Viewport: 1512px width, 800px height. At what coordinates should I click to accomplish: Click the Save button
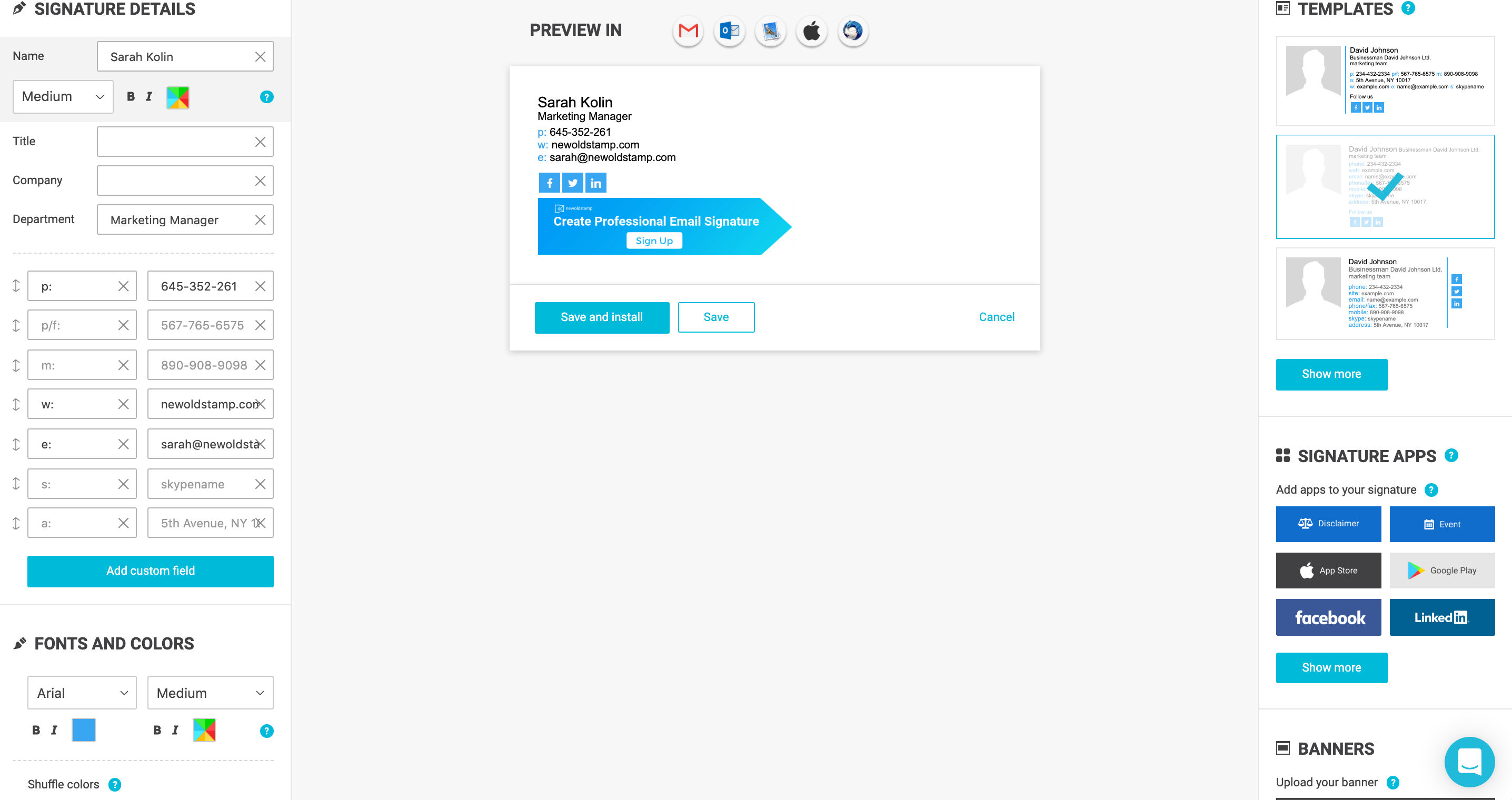click(715, 317)
